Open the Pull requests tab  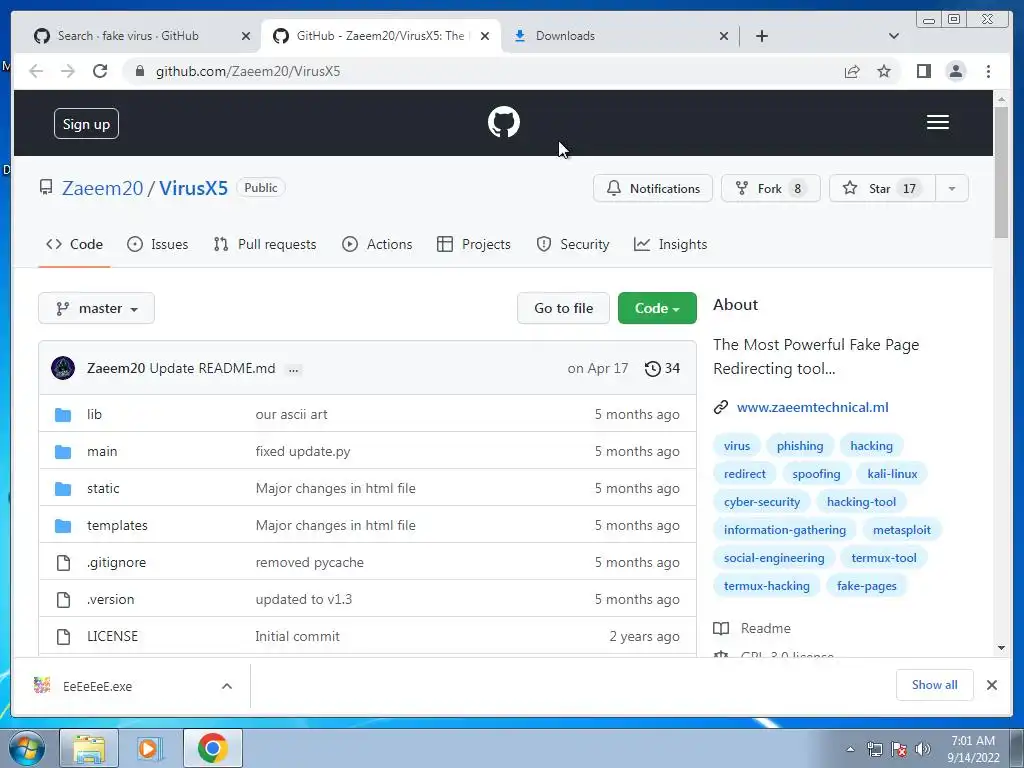click(x=264, y=244)
